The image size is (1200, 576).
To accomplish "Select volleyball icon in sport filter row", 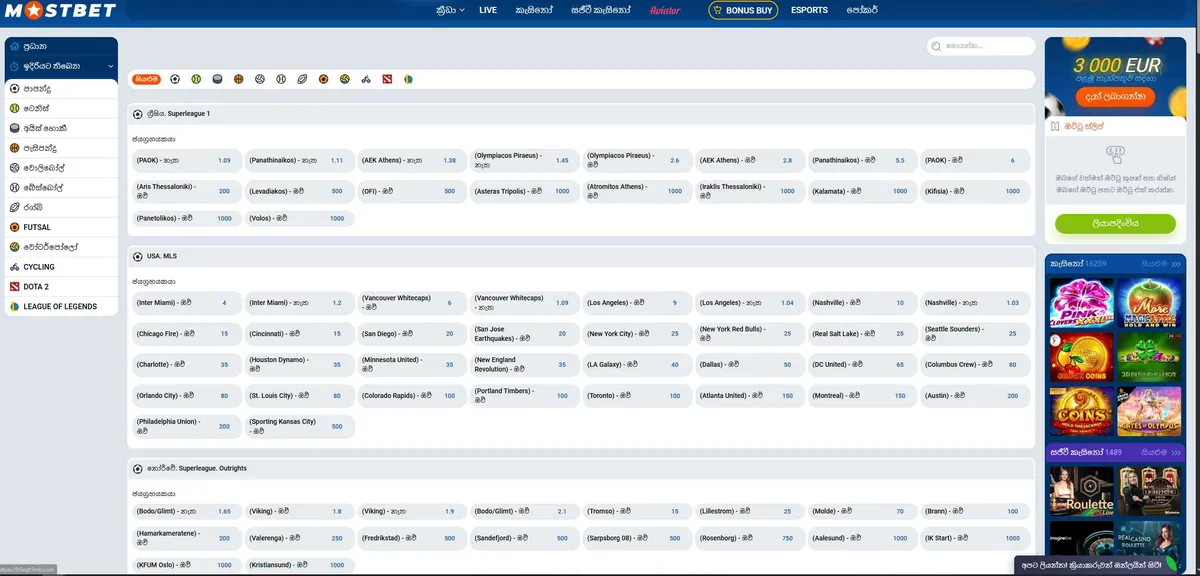I will (x=260, y=79).
